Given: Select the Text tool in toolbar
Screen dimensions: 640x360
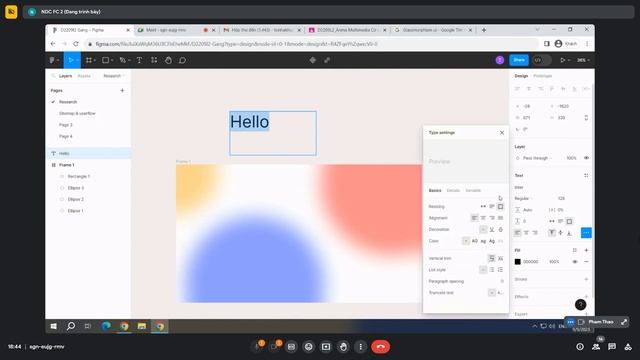Looking at the screenshot, I should [139, 60].
